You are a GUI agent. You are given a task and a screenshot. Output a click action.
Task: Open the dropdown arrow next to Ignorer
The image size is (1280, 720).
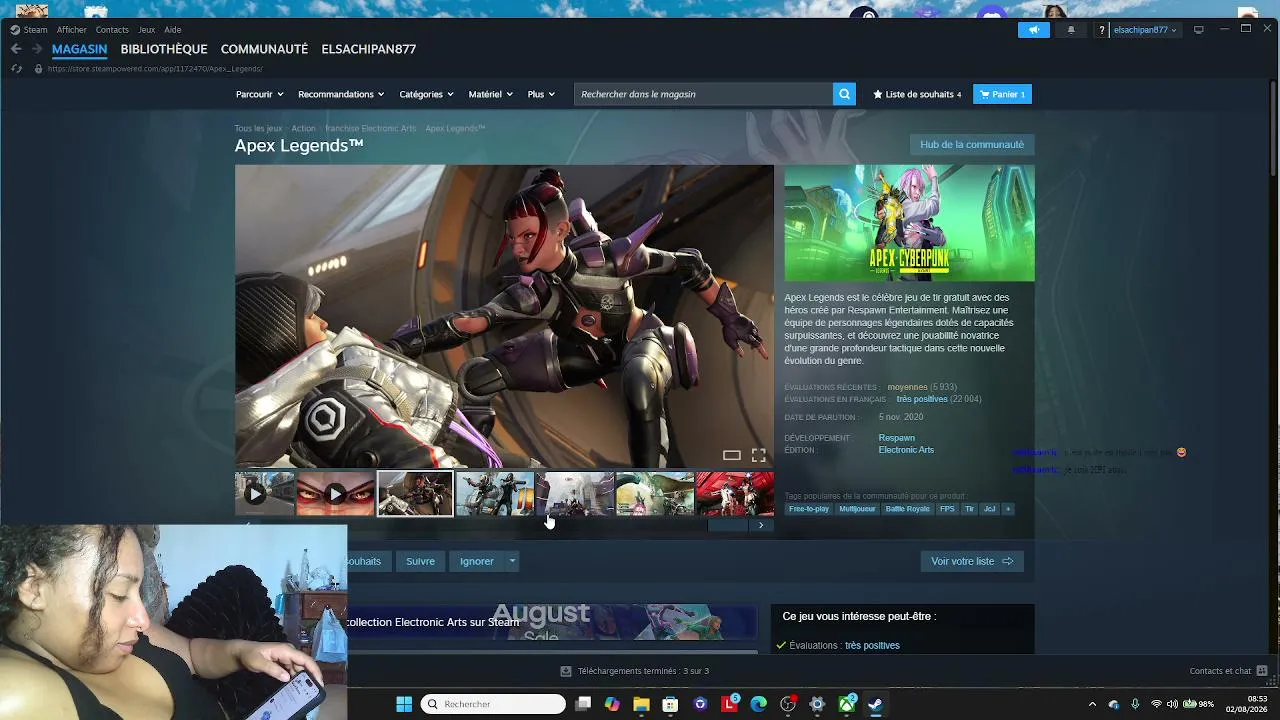coord(512,561)
